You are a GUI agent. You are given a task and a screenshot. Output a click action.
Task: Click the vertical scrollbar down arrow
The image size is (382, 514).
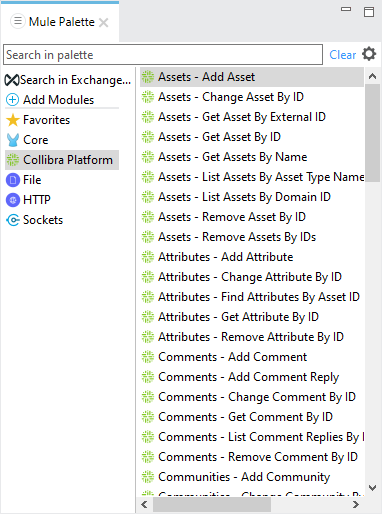click(372, 488)
